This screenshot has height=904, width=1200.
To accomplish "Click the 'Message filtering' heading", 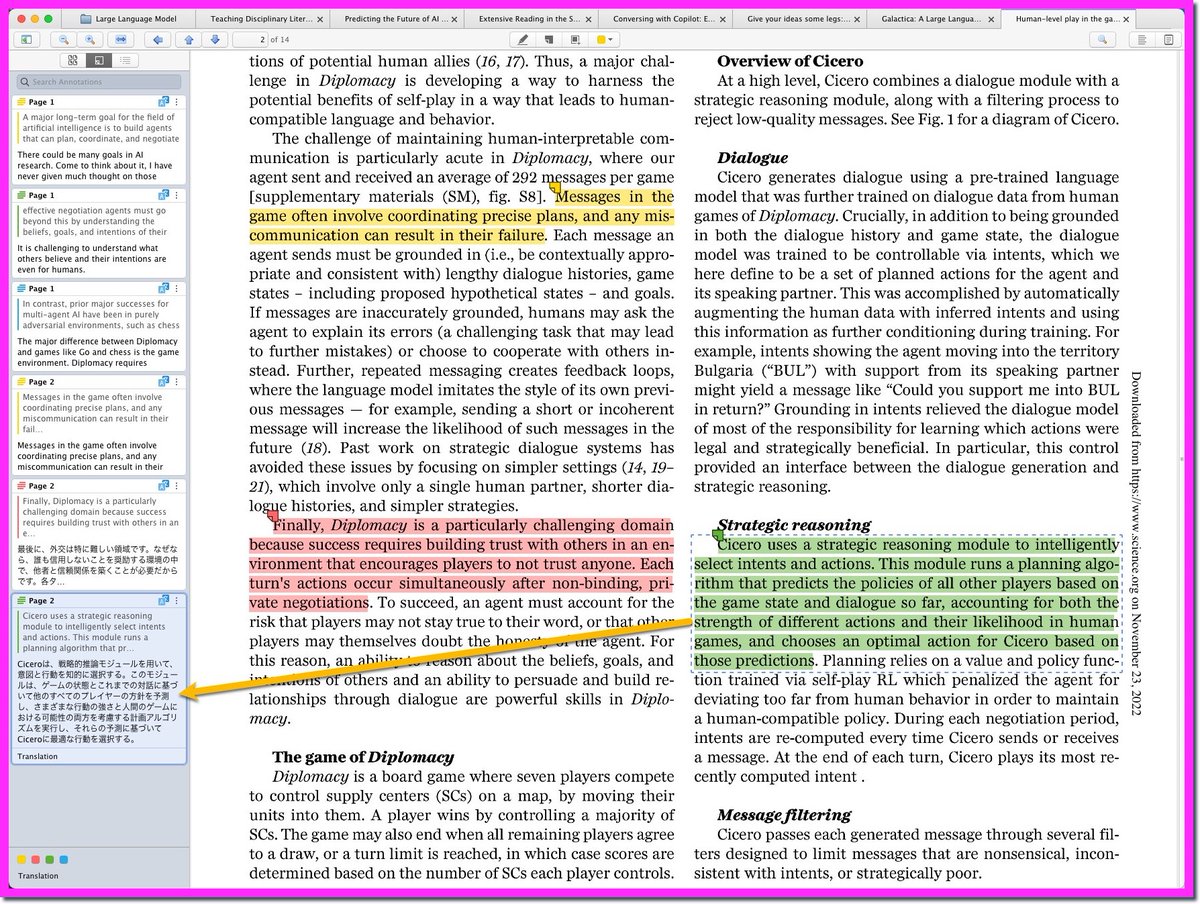I will [784, 815].
